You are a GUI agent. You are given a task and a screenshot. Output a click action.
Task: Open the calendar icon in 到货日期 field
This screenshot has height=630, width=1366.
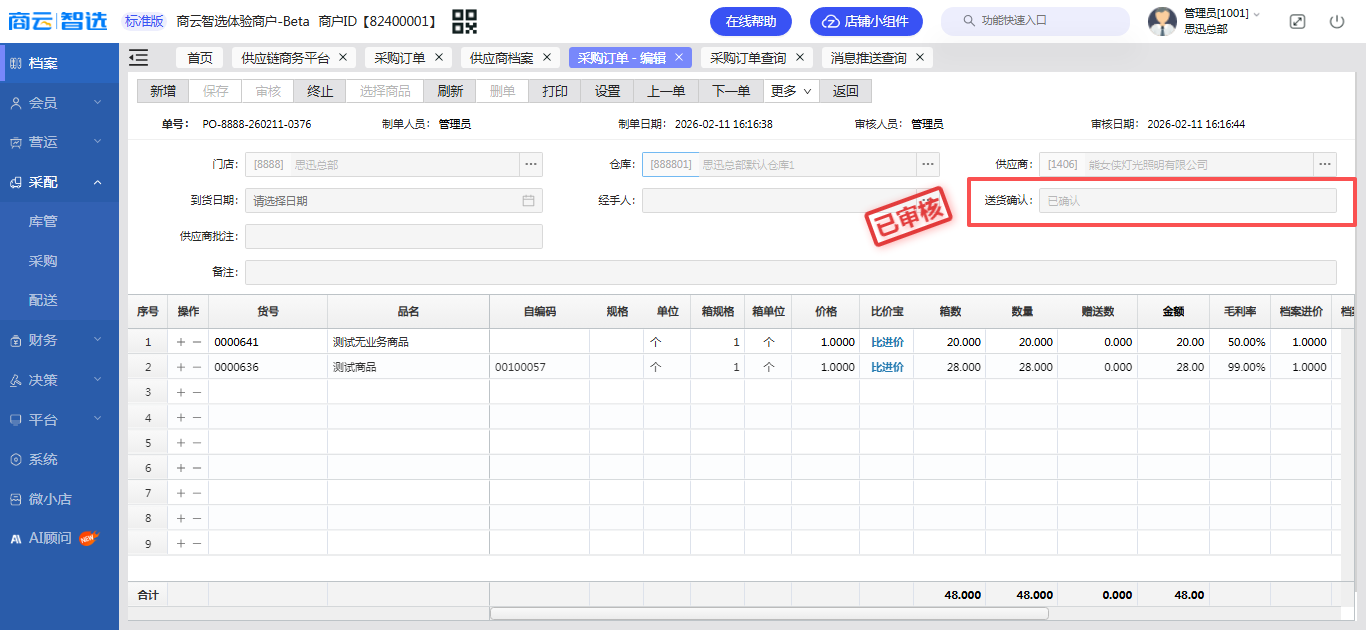tap(528, 200)
